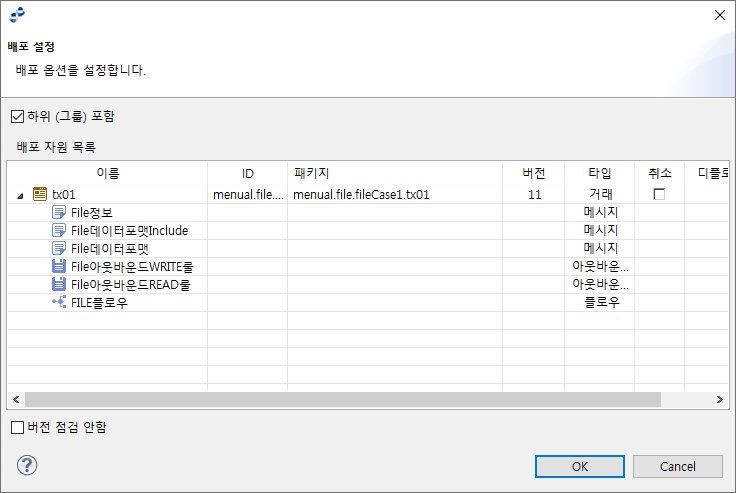Click the File정보 message icon
This screenshot has height=493, width=736.
pyautogui.click(x=59, y=212)
